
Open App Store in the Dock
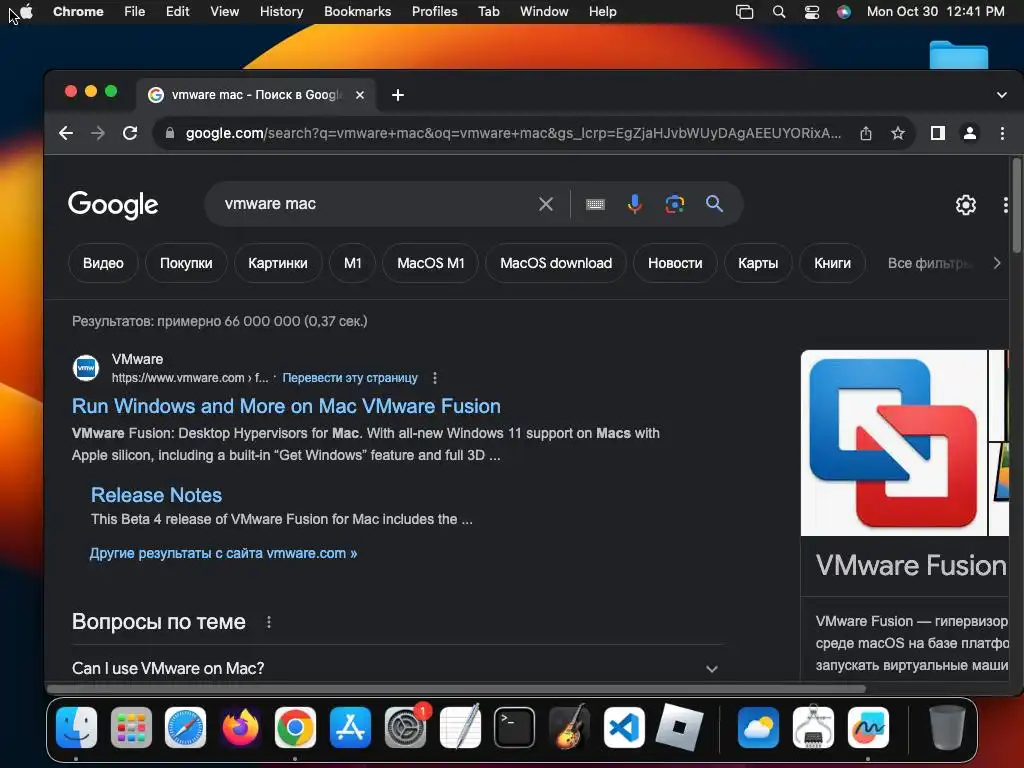(x=351, y=728)
